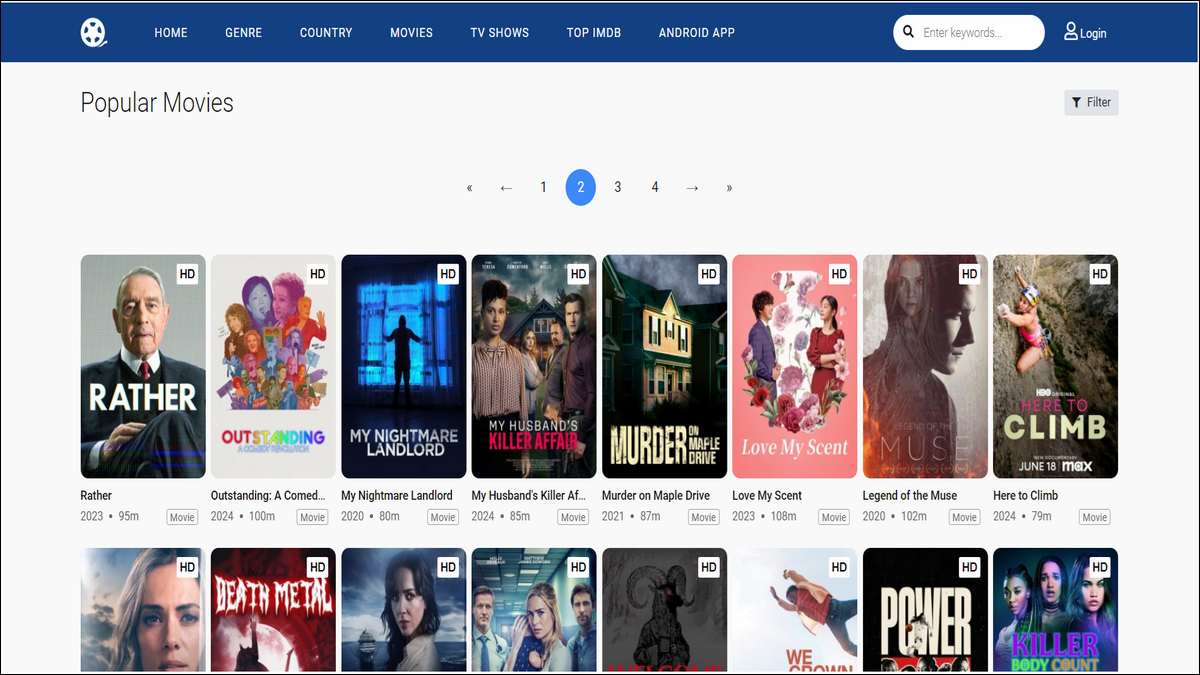Go to pagination page 3
Screen dimensions: 1200x675
point(618,187)
